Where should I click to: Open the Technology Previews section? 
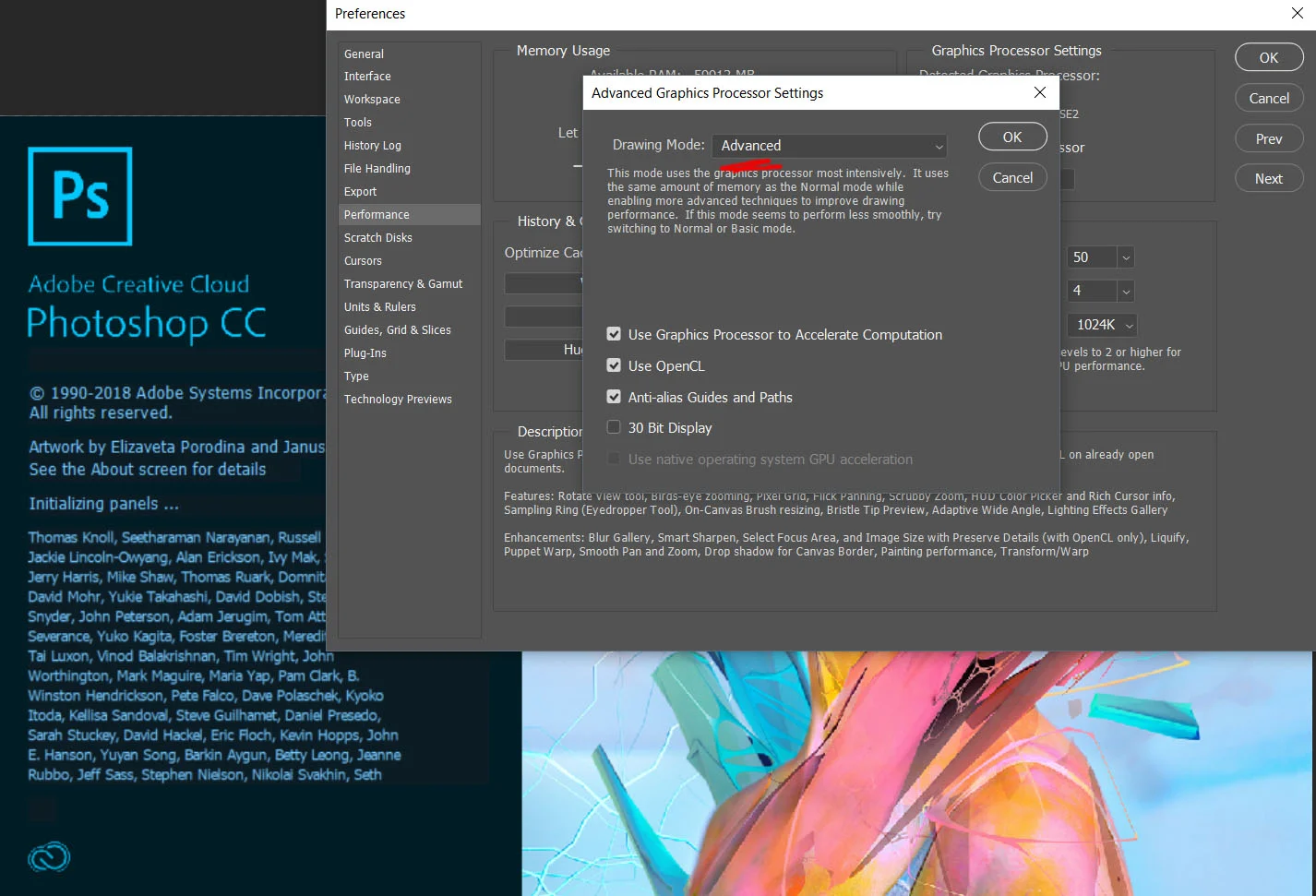[398, 399]
